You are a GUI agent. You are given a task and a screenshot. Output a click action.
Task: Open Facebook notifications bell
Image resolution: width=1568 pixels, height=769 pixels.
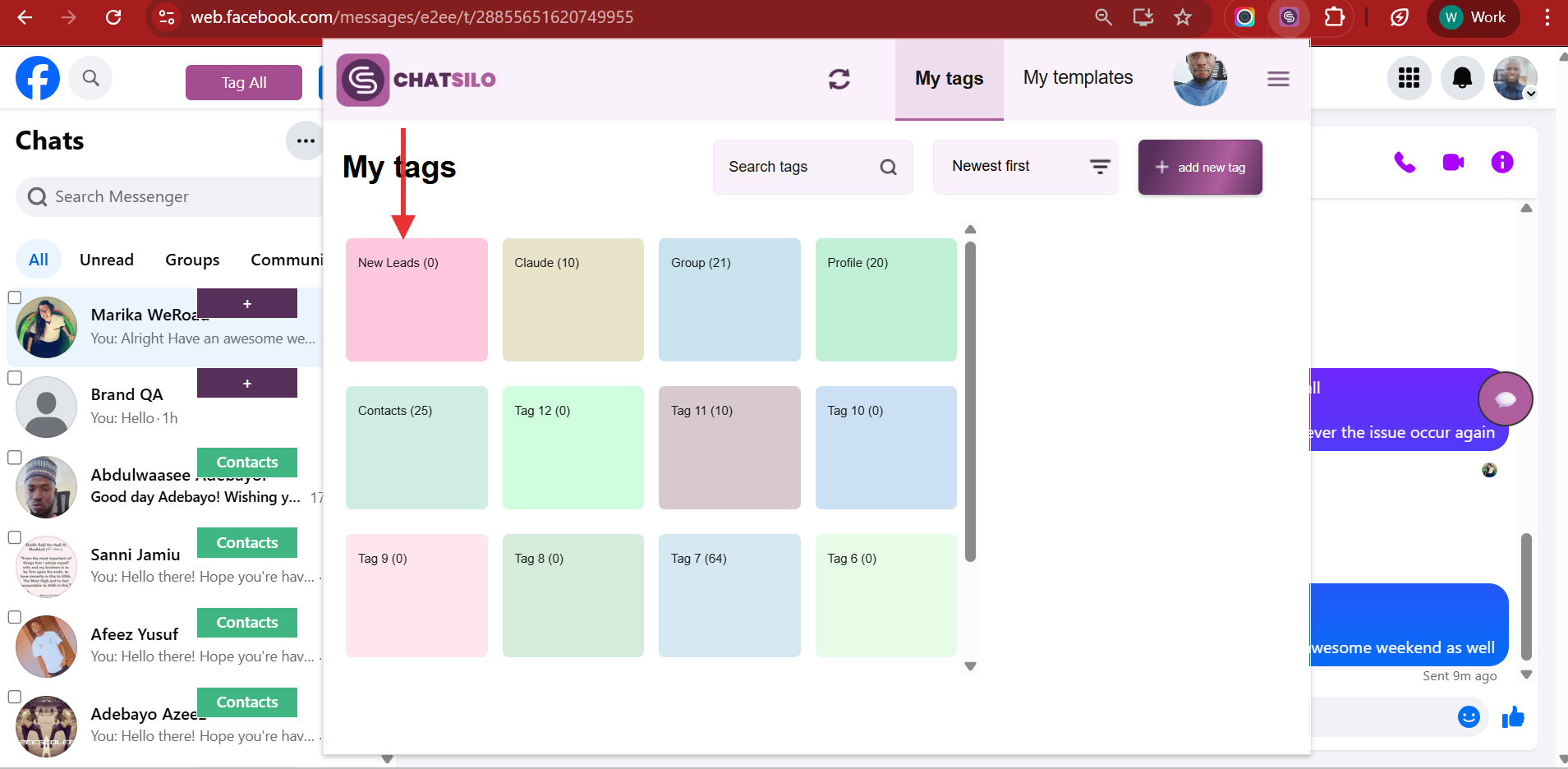(1462, 78)
